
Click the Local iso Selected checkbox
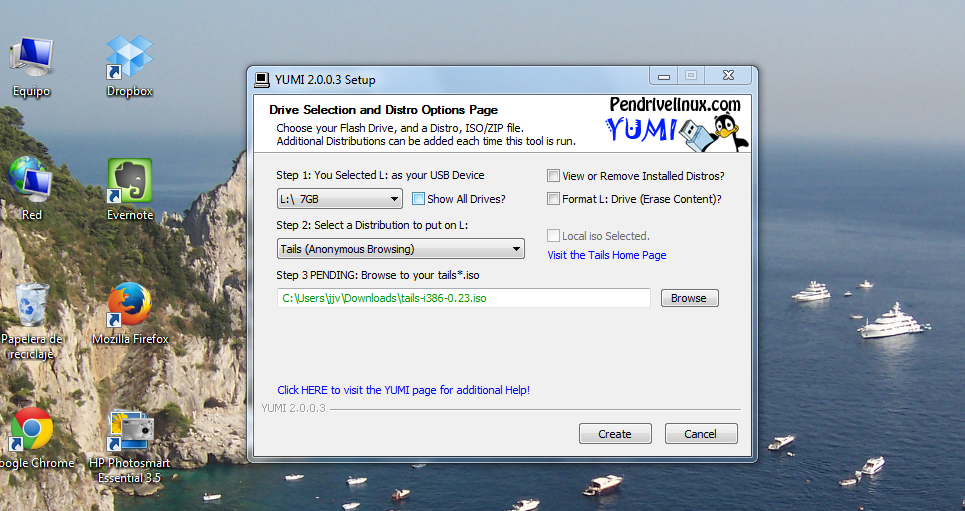pyautogui.click(x=553, y=236)
